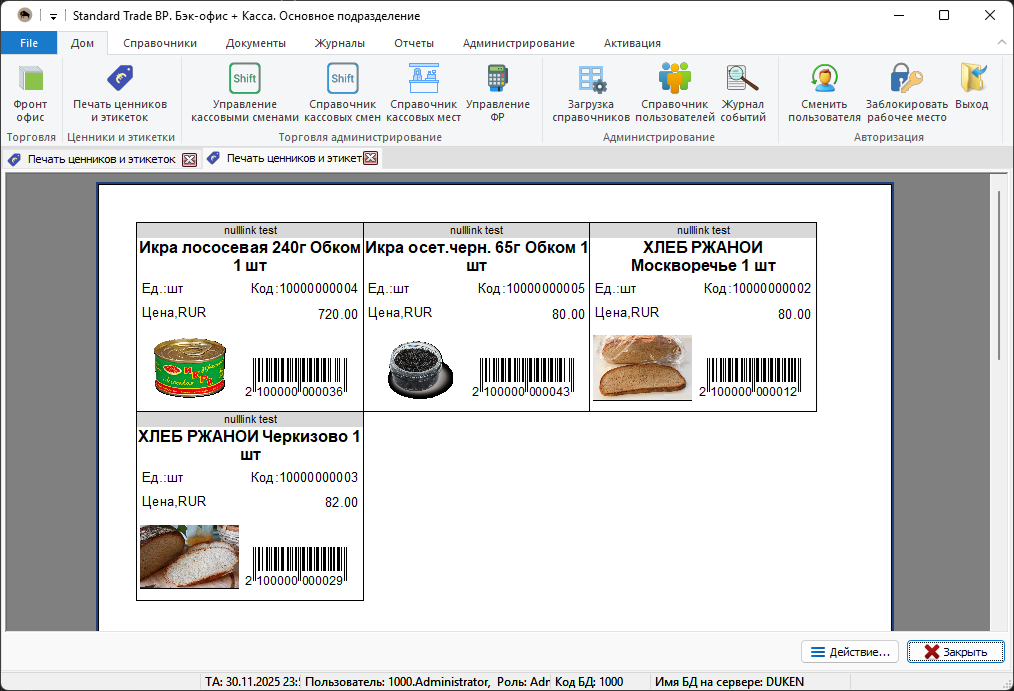Viewport: 1014px width, 691px height.
Task: Close the first Печать ценников document tab
Action: tap(189, 159)
